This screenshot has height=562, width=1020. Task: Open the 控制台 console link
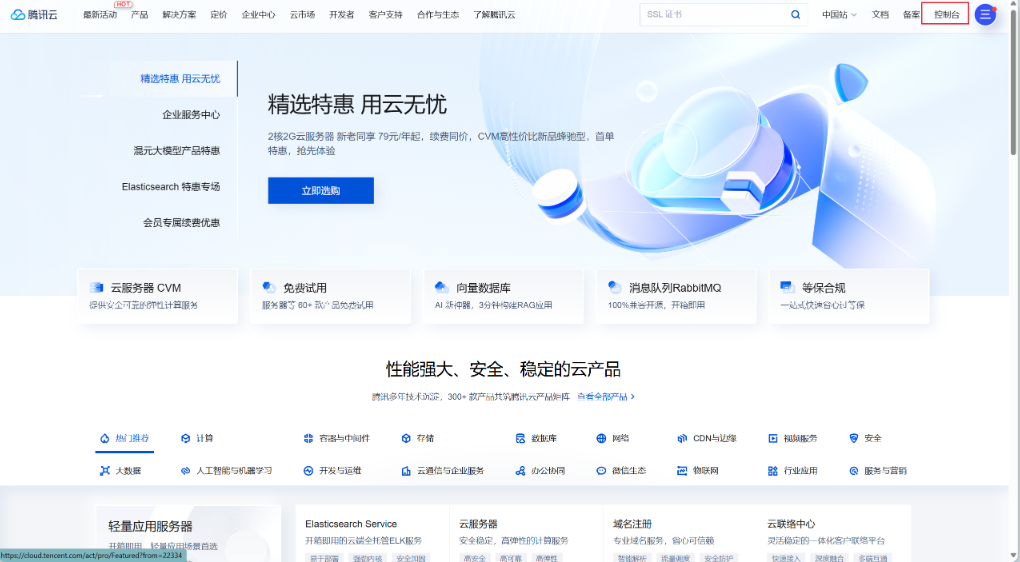coord(946,14)
